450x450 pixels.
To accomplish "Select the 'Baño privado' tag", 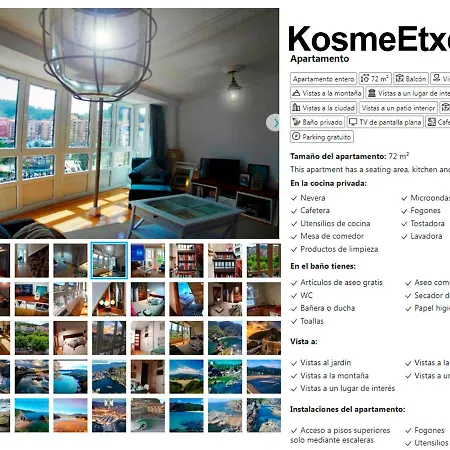I will pos(317,122).
